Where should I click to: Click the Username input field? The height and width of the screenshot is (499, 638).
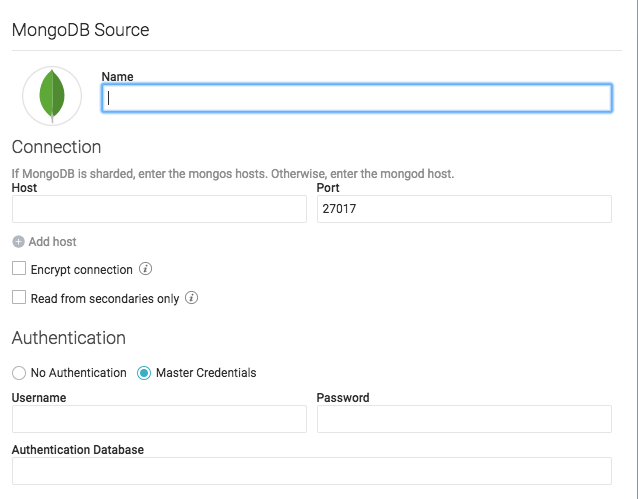[159, 419]
